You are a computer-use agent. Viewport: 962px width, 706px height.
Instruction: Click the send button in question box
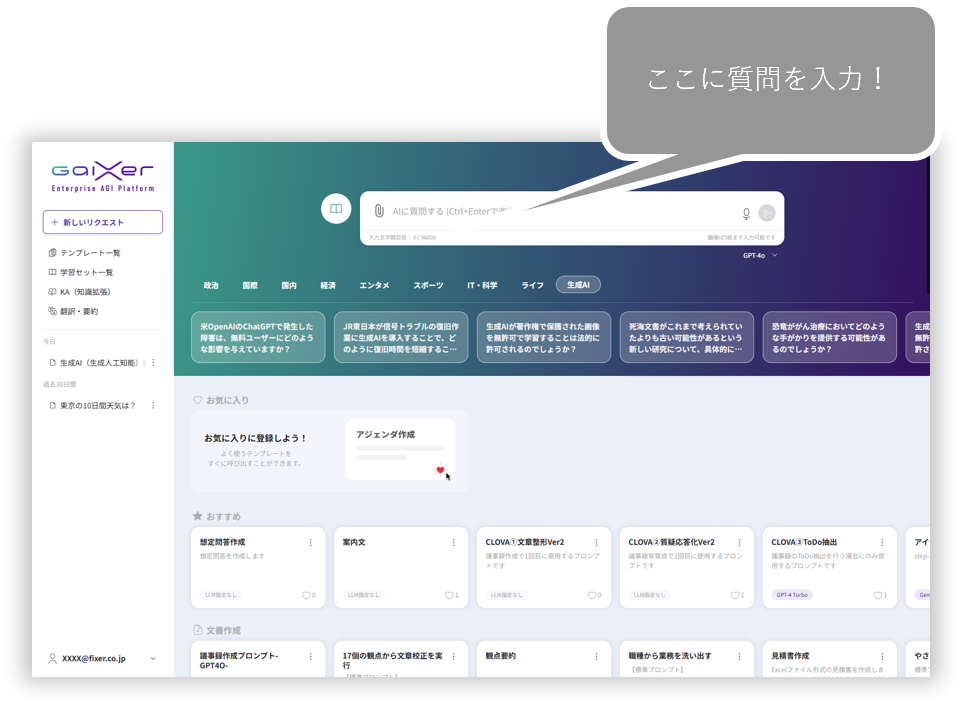coord(767,212)
